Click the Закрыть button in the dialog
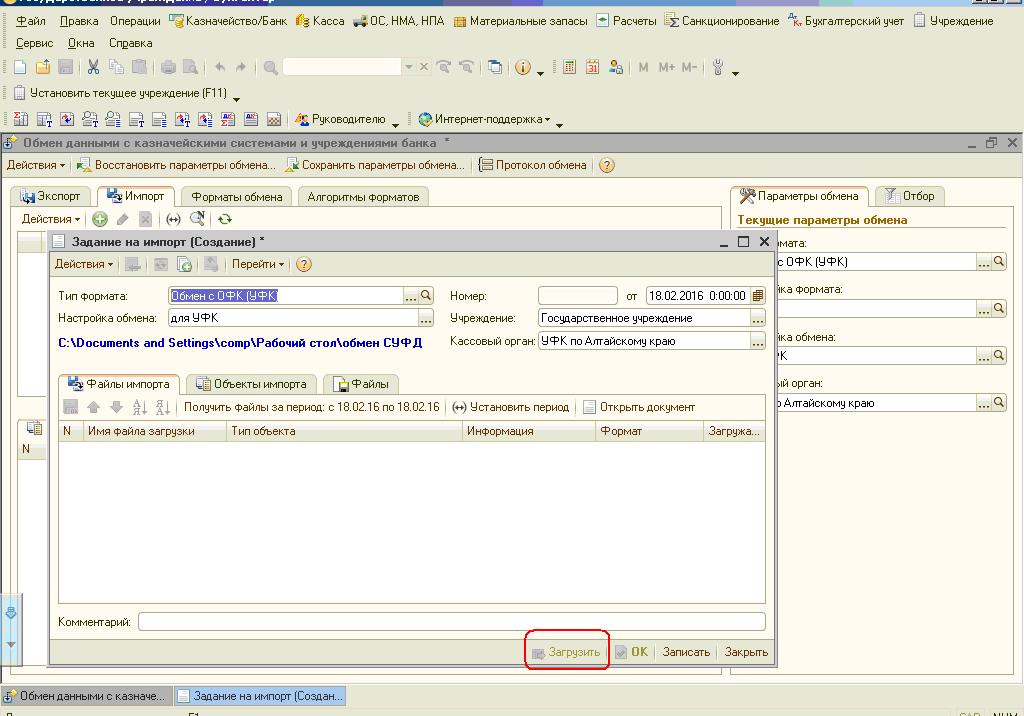 pyautogui.click(x=746, y=652)
